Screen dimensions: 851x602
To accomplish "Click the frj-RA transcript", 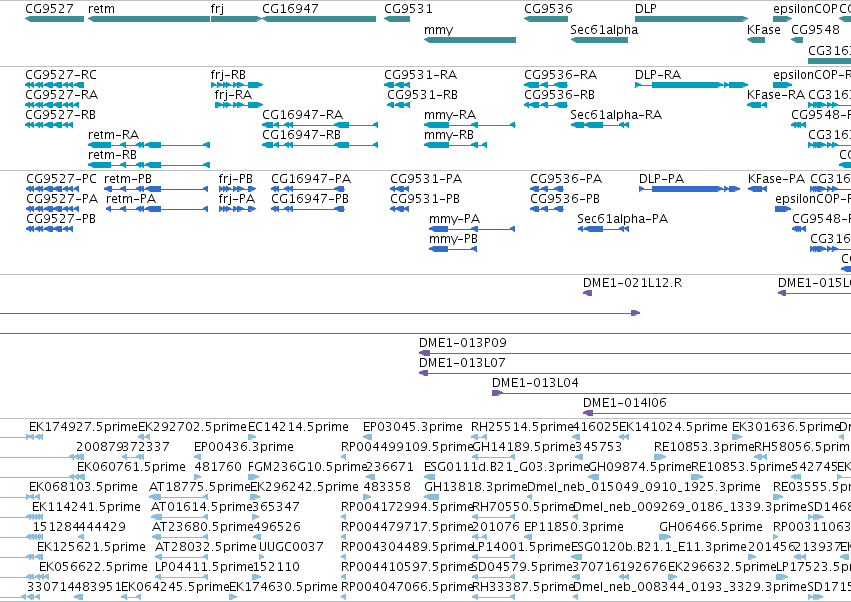I will pyautogui.click(x=239, y=105).
